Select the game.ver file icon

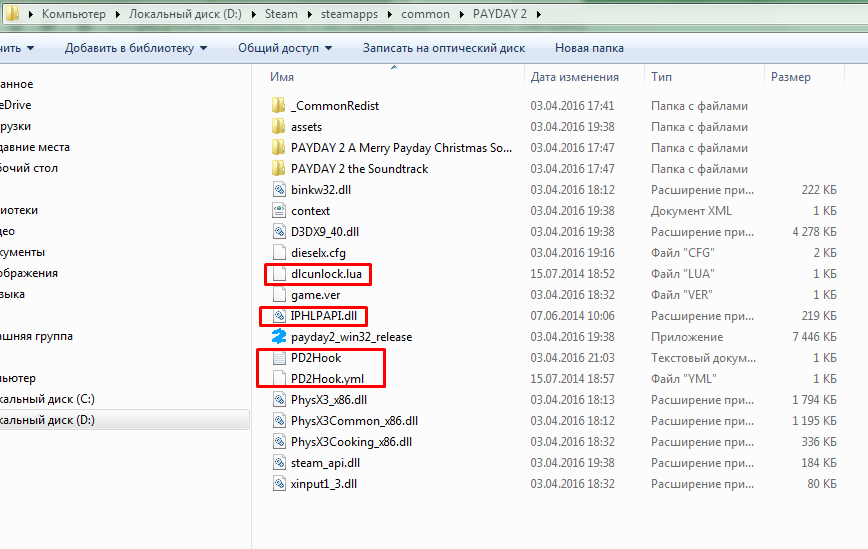[x=279, y=294]
